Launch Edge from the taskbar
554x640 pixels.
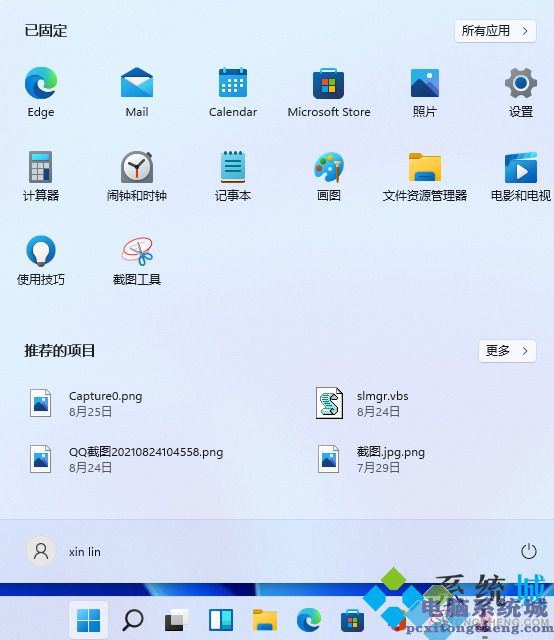309,620
